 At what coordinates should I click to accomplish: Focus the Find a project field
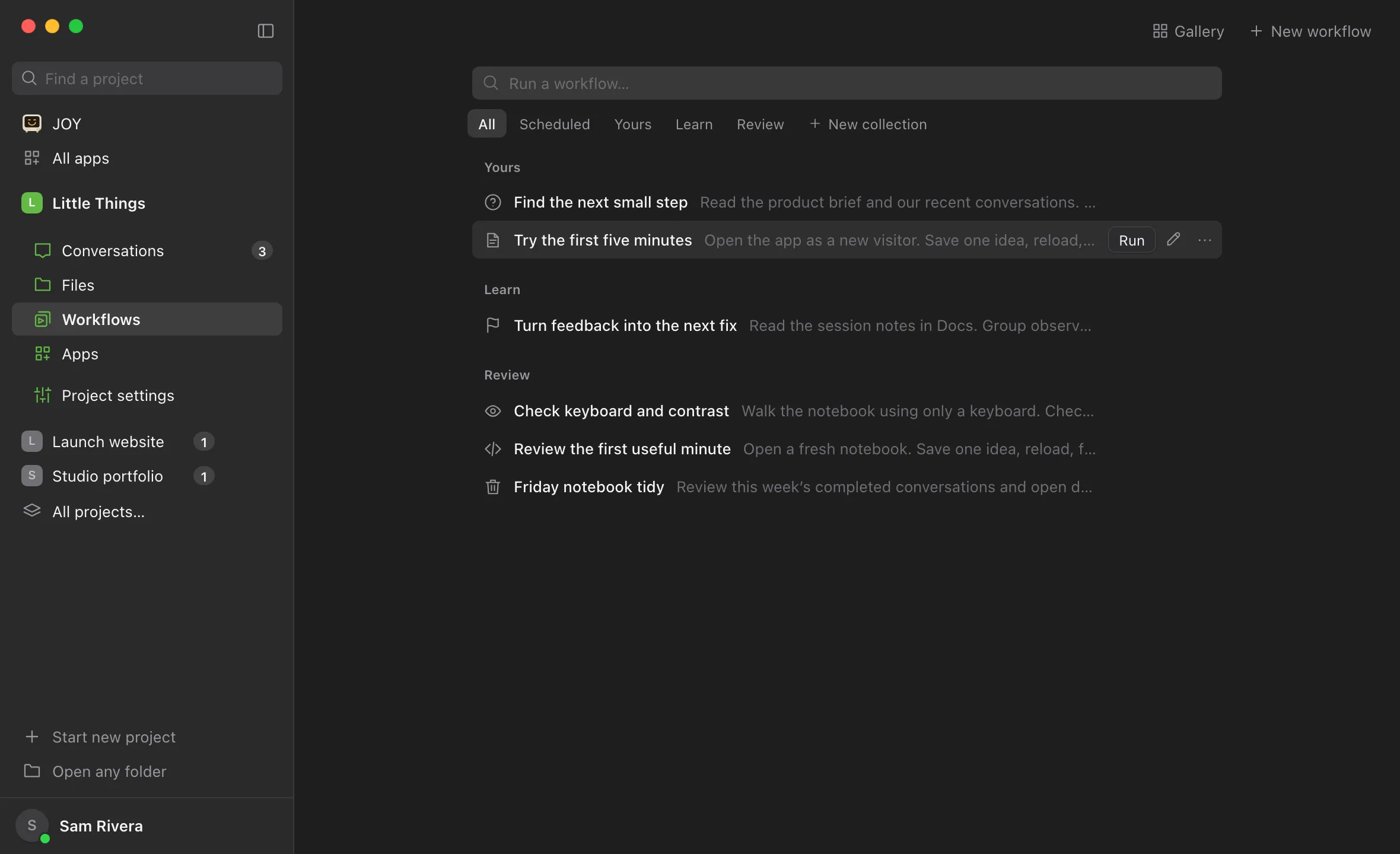(147, 78)
